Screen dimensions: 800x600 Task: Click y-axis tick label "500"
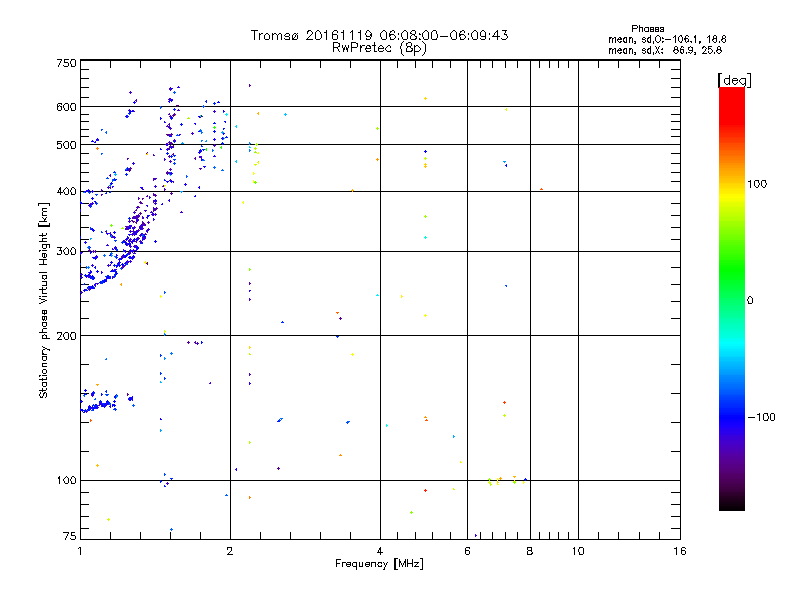(66, 145)
